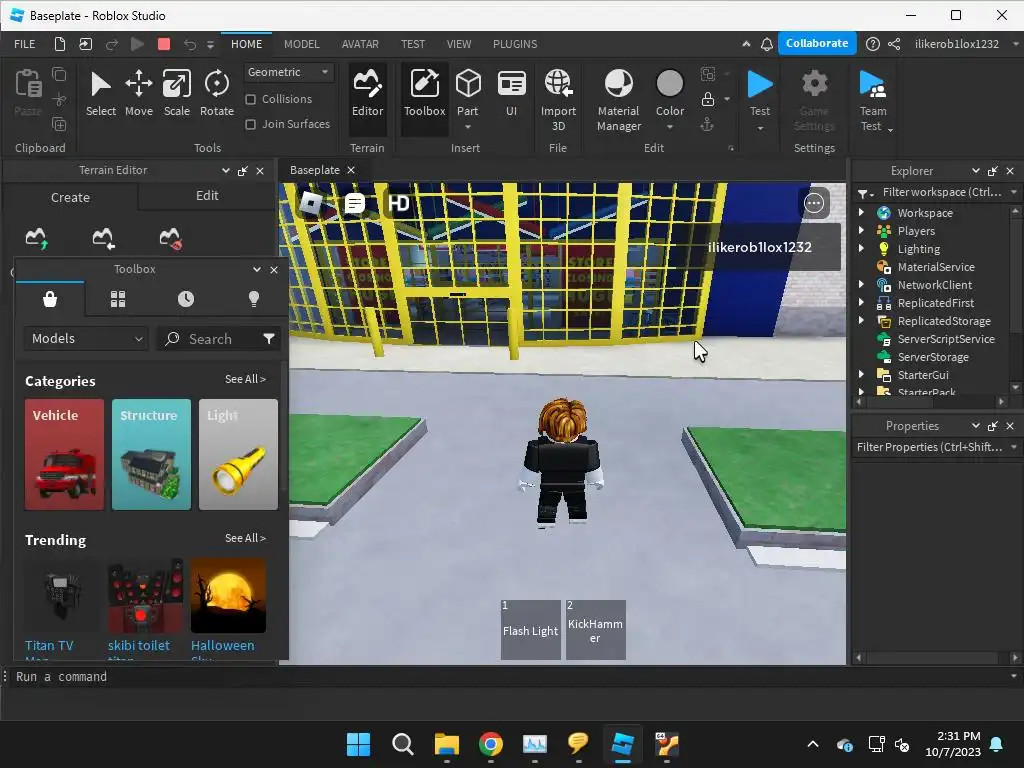1024x768 pixels.
Task: Click the Anchor icon in Edit group
Action: coord(707,125)
